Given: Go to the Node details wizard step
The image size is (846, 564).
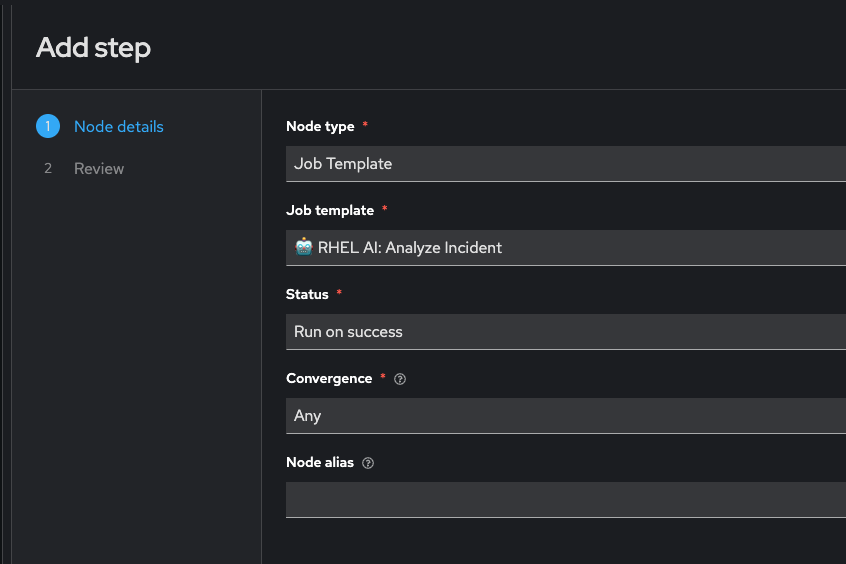Looking at the screenshot, I should point(119,126).
